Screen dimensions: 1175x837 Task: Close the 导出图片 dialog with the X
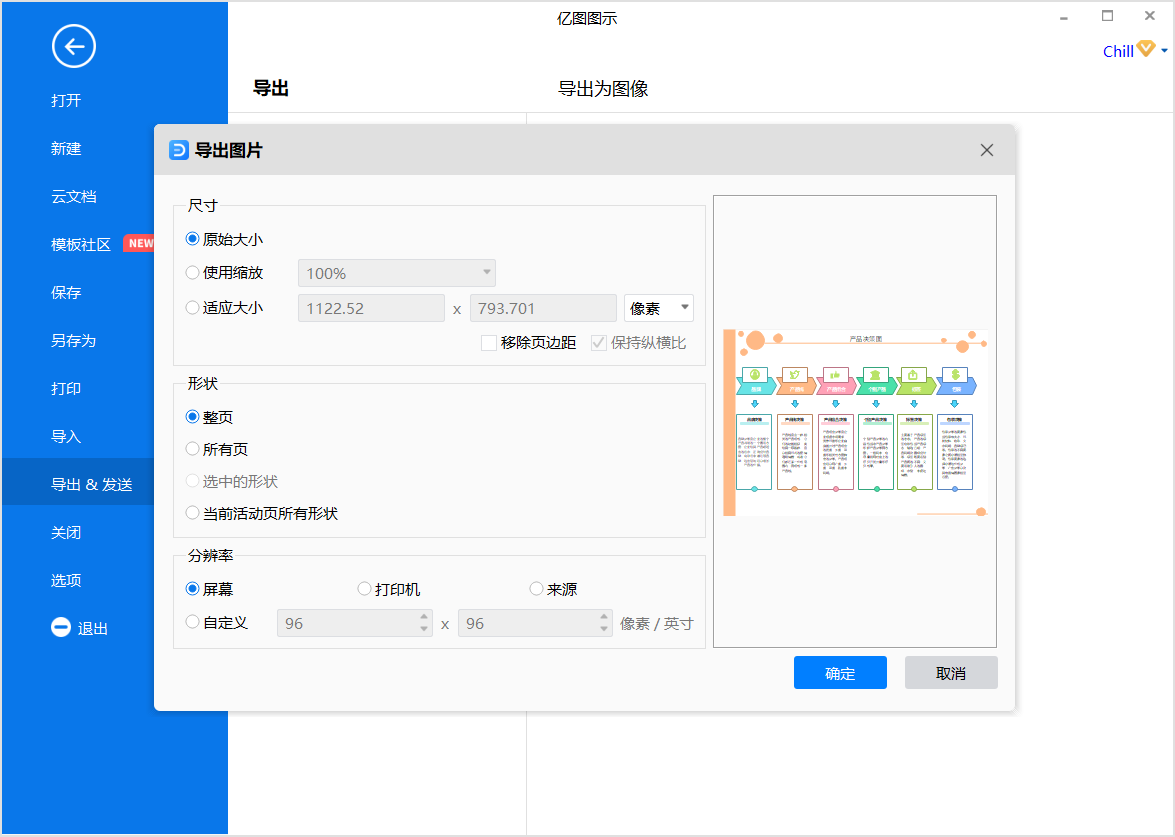click(986, 150)
